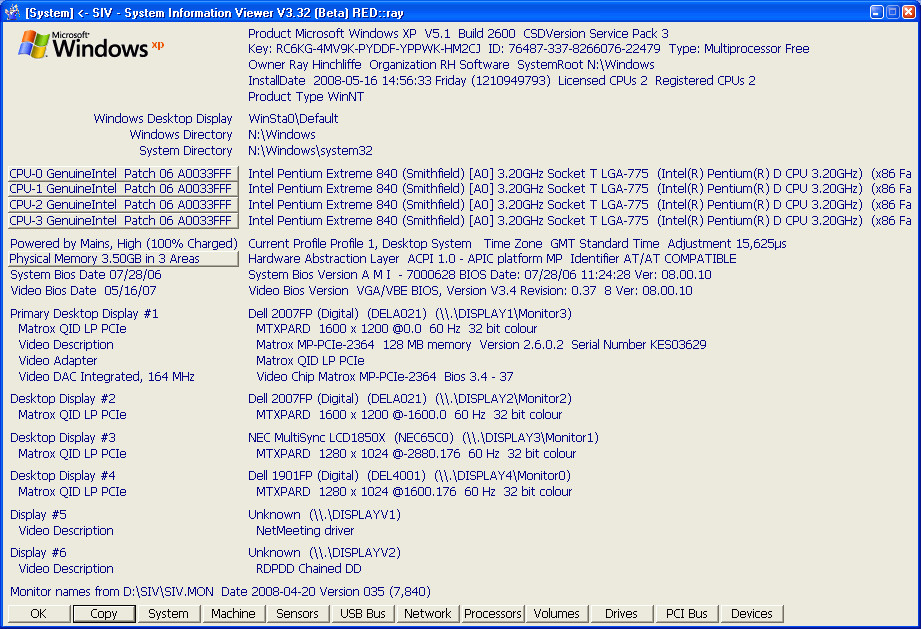Image resolution: width=921 pixels, height=629 pixels.
Task: Click Owner Ray Hinchliffe text line
Action: (451, 65)
